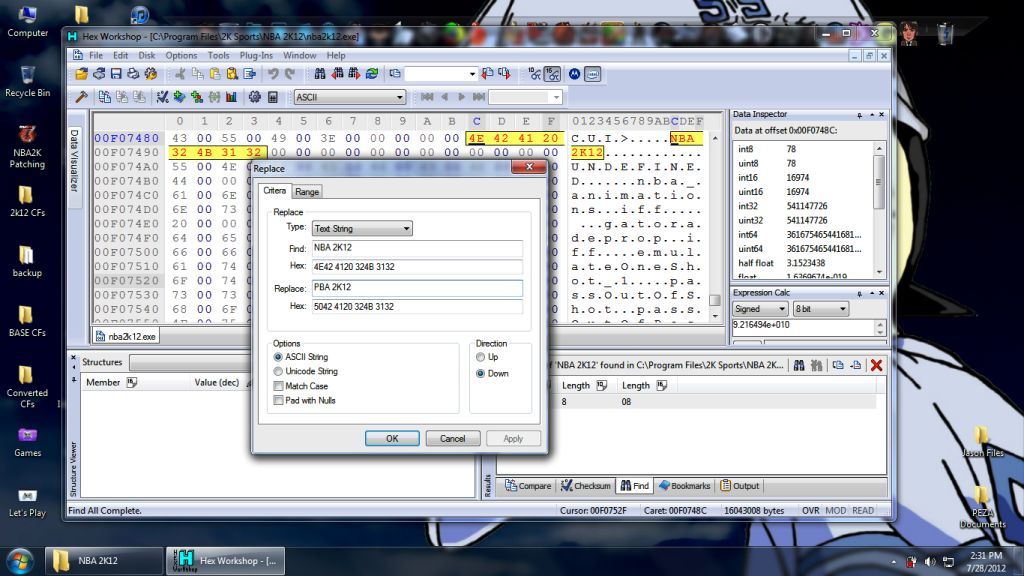Switch to Checksum results tab
Image resolution: width=1024 pixels, height=576 pixels.
[x=586, y=486]
